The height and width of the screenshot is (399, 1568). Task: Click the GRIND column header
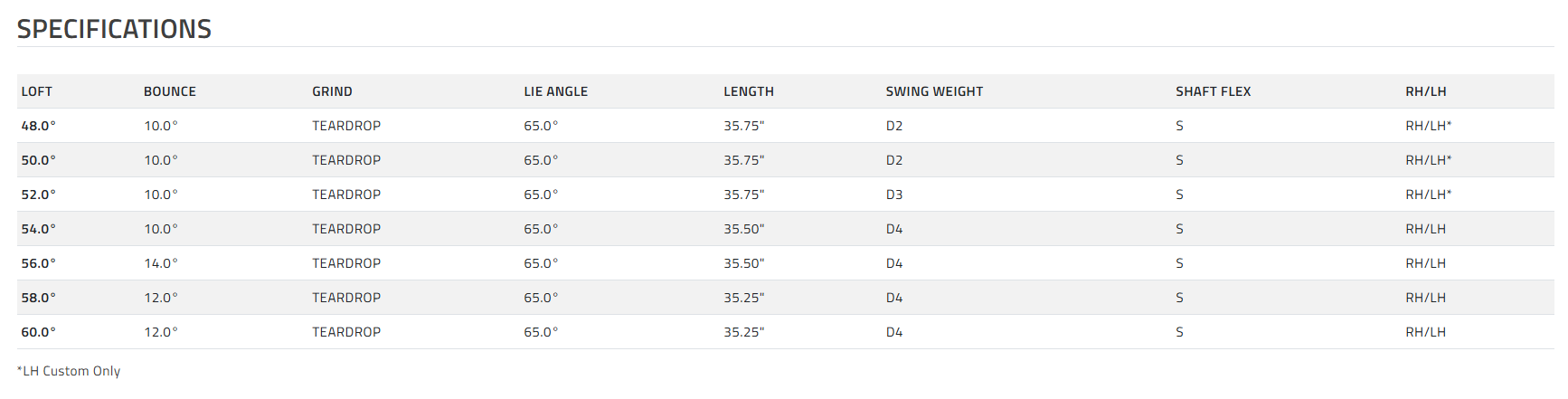click(332, 91)
